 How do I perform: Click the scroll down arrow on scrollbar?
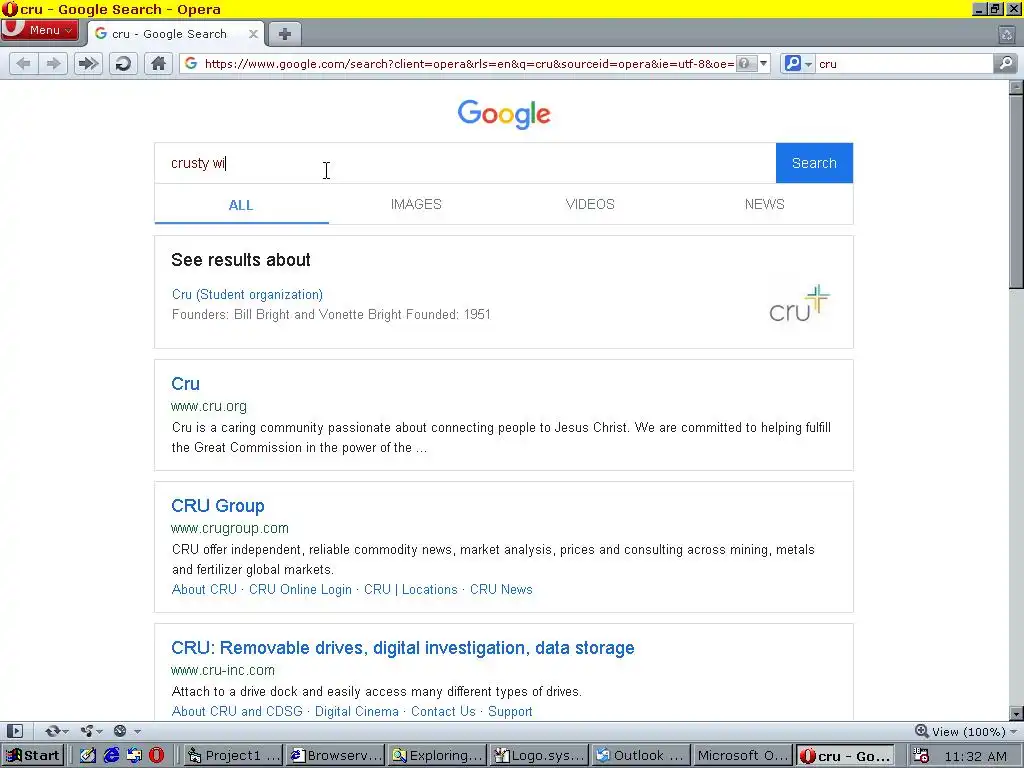(x=1016, y=714)
